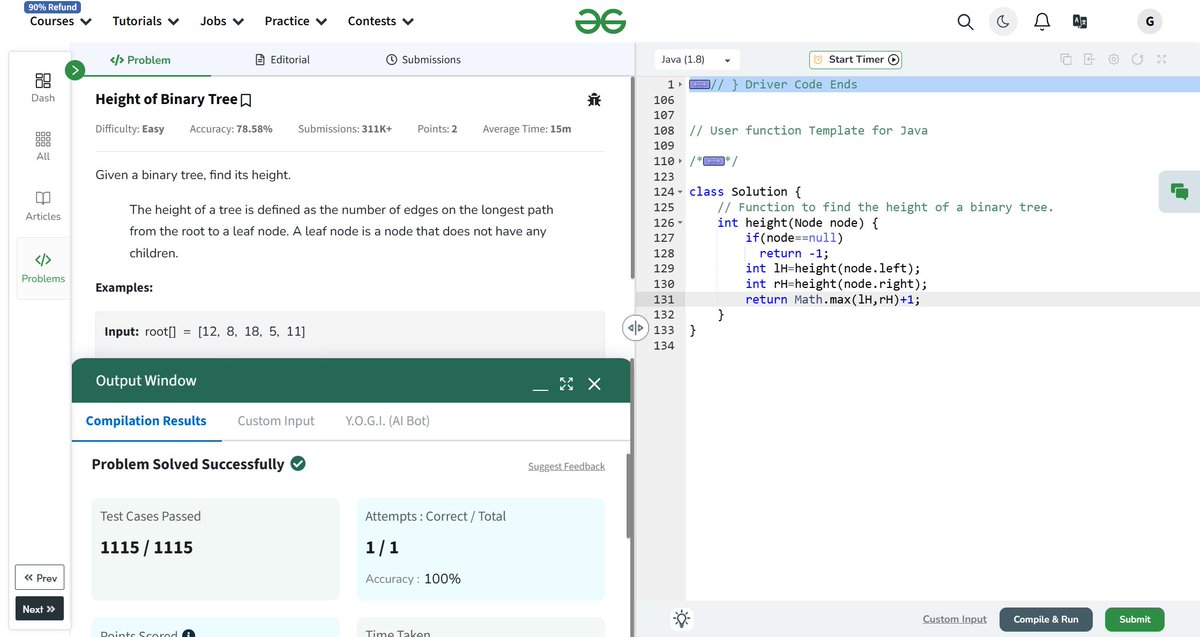Open the search icon in header
This screenshot has height=637, width=1200.
965,21
